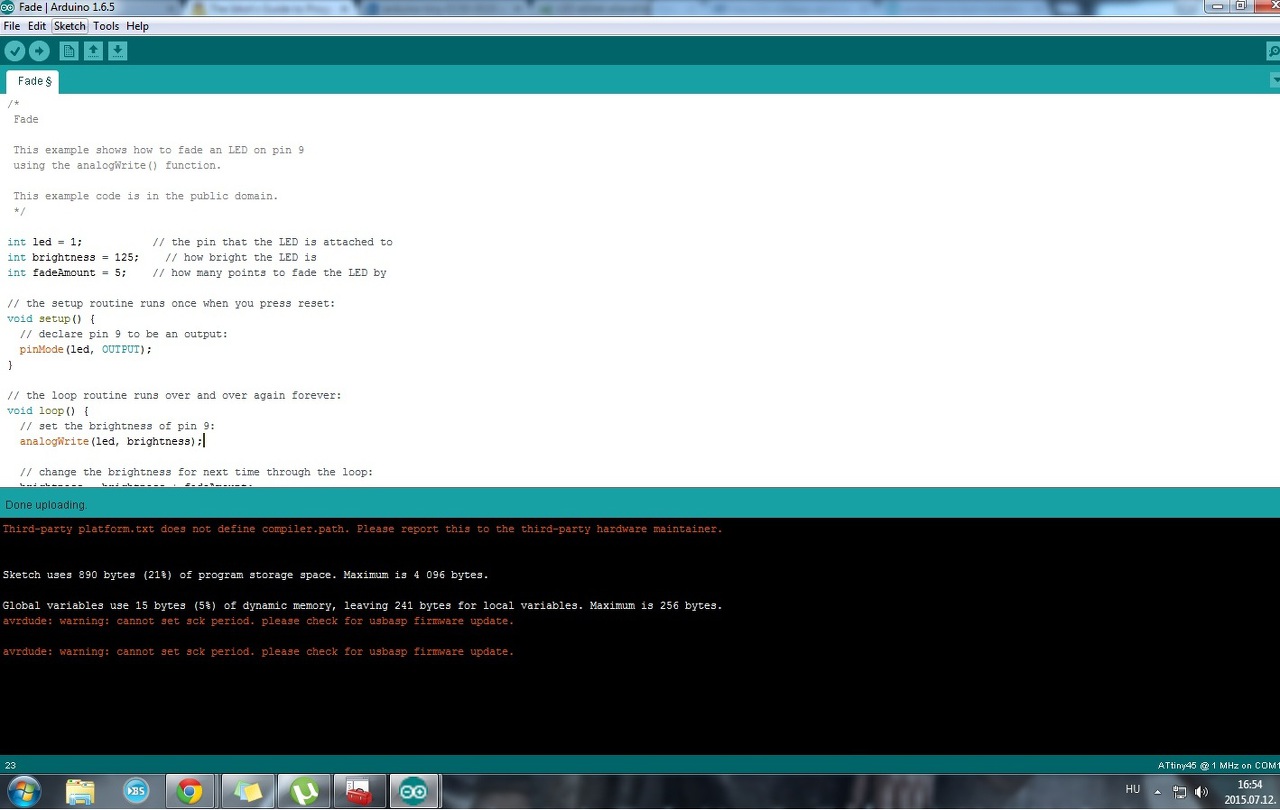
Task: Click the Verify checkmark toolbar icon
Action: [x=14, y=51]
